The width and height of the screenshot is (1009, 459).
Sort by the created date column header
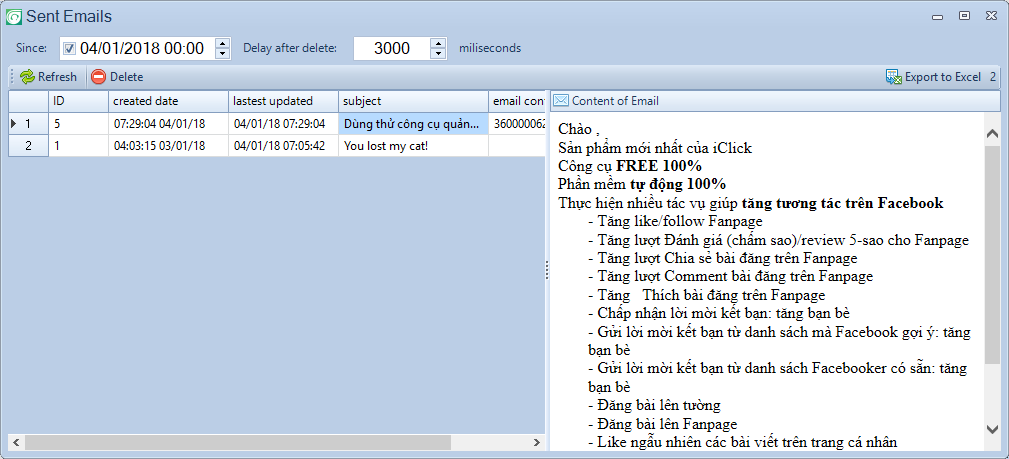click(168, 101)
